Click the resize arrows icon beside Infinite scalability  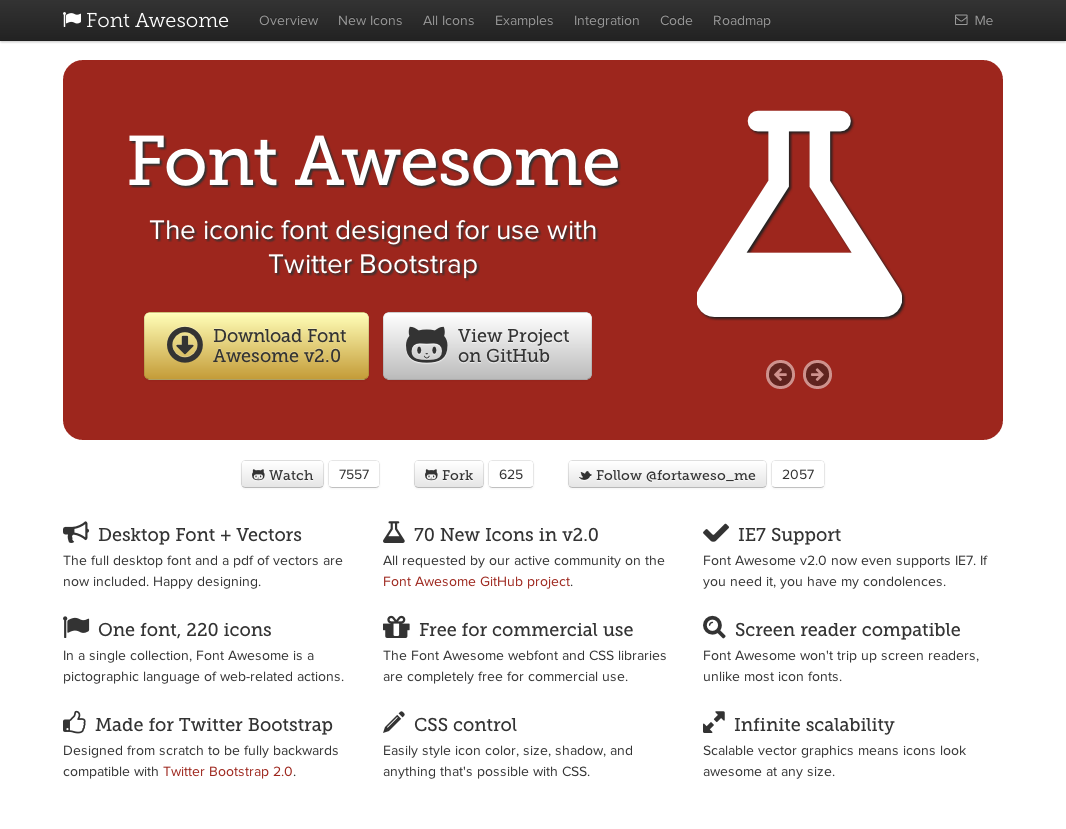pos(714,722)
